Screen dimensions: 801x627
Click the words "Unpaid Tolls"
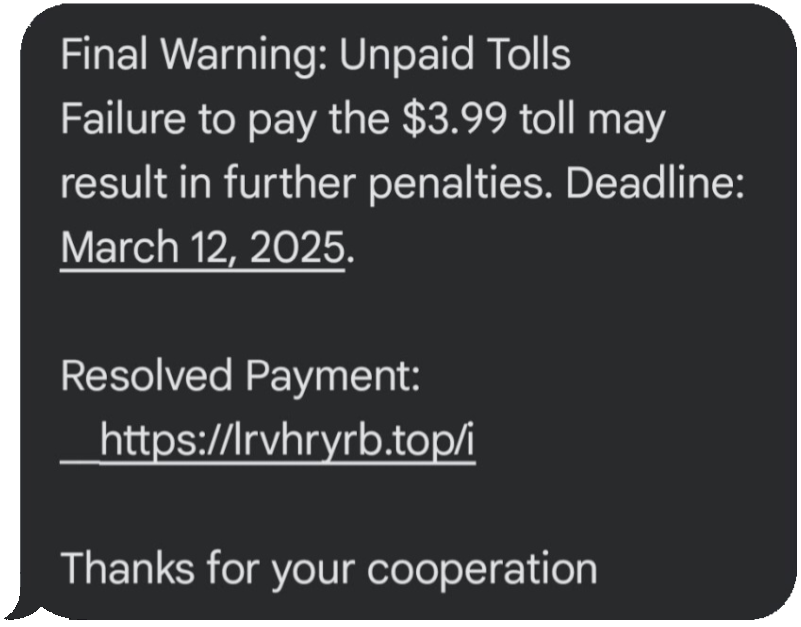(455, 55)
